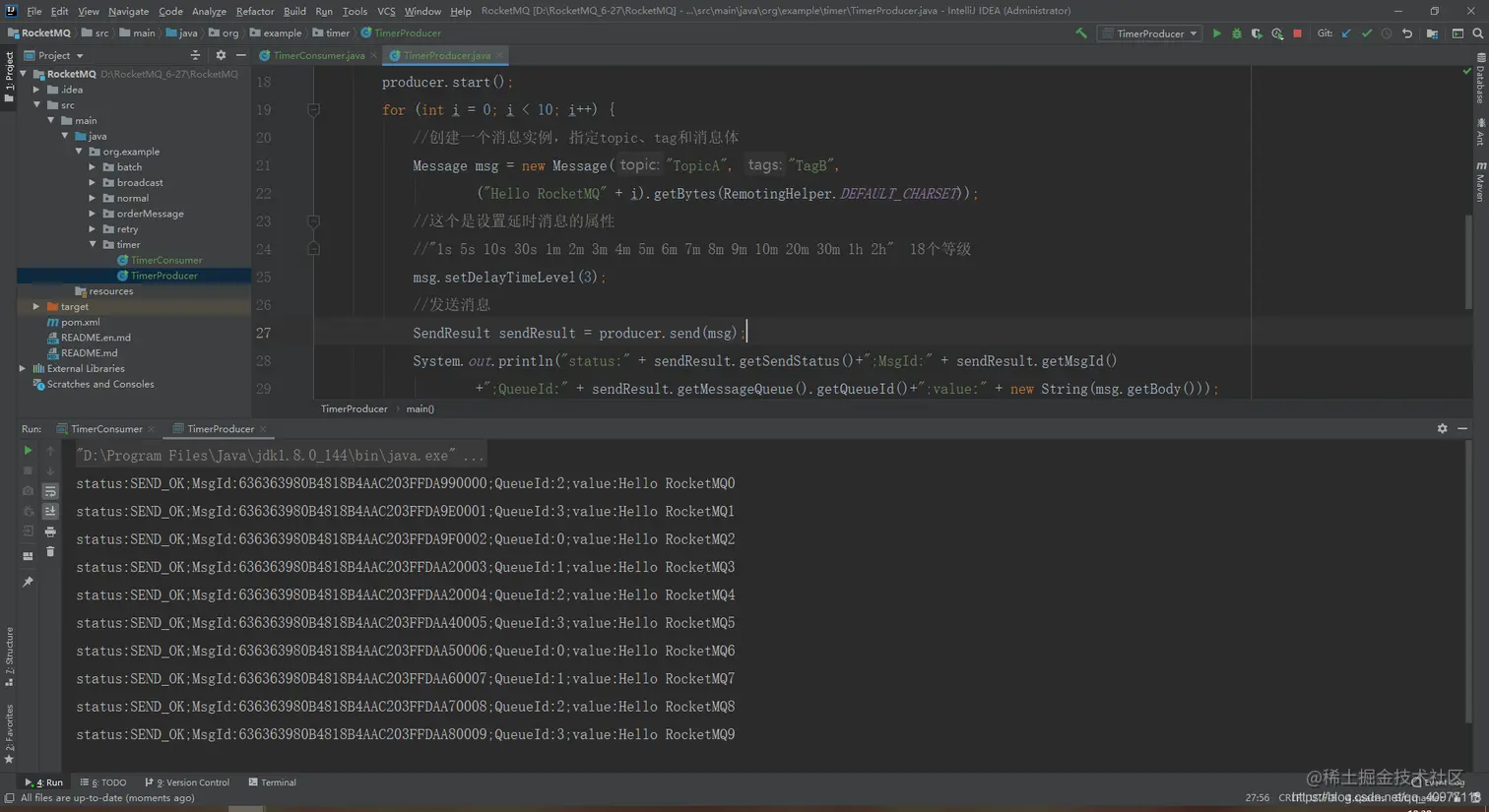The width and height of the screenshot is (1489, 812).
Task: Toggle the Database tool window
Action: 1480,79
